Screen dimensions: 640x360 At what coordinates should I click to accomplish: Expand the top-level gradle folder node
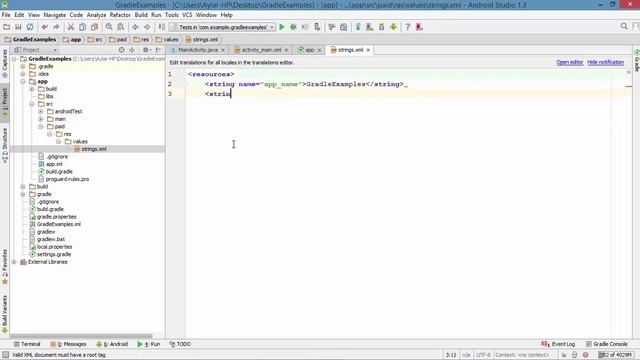point(23,194)
